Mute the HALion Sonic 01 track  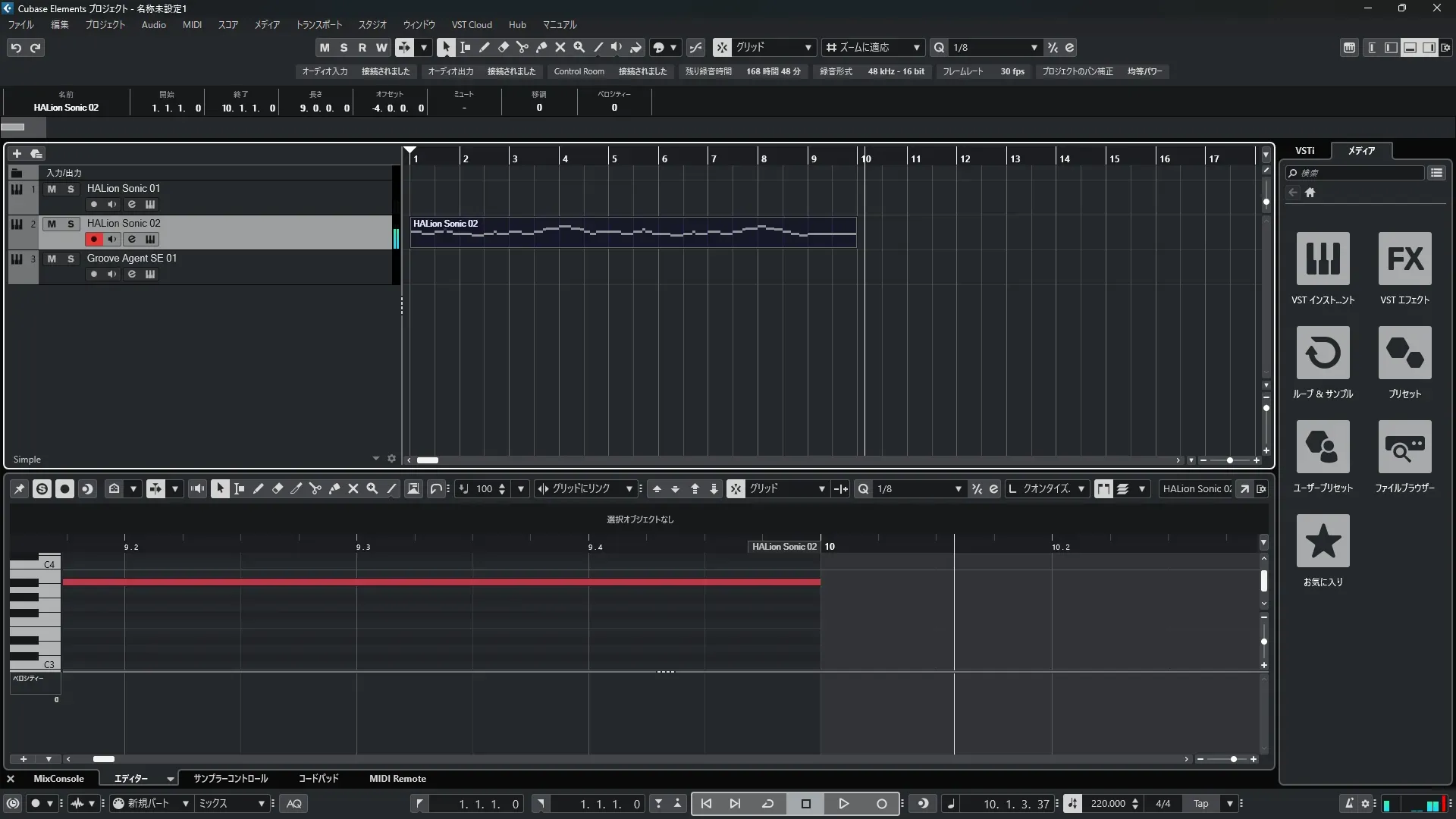pos(52,189)
